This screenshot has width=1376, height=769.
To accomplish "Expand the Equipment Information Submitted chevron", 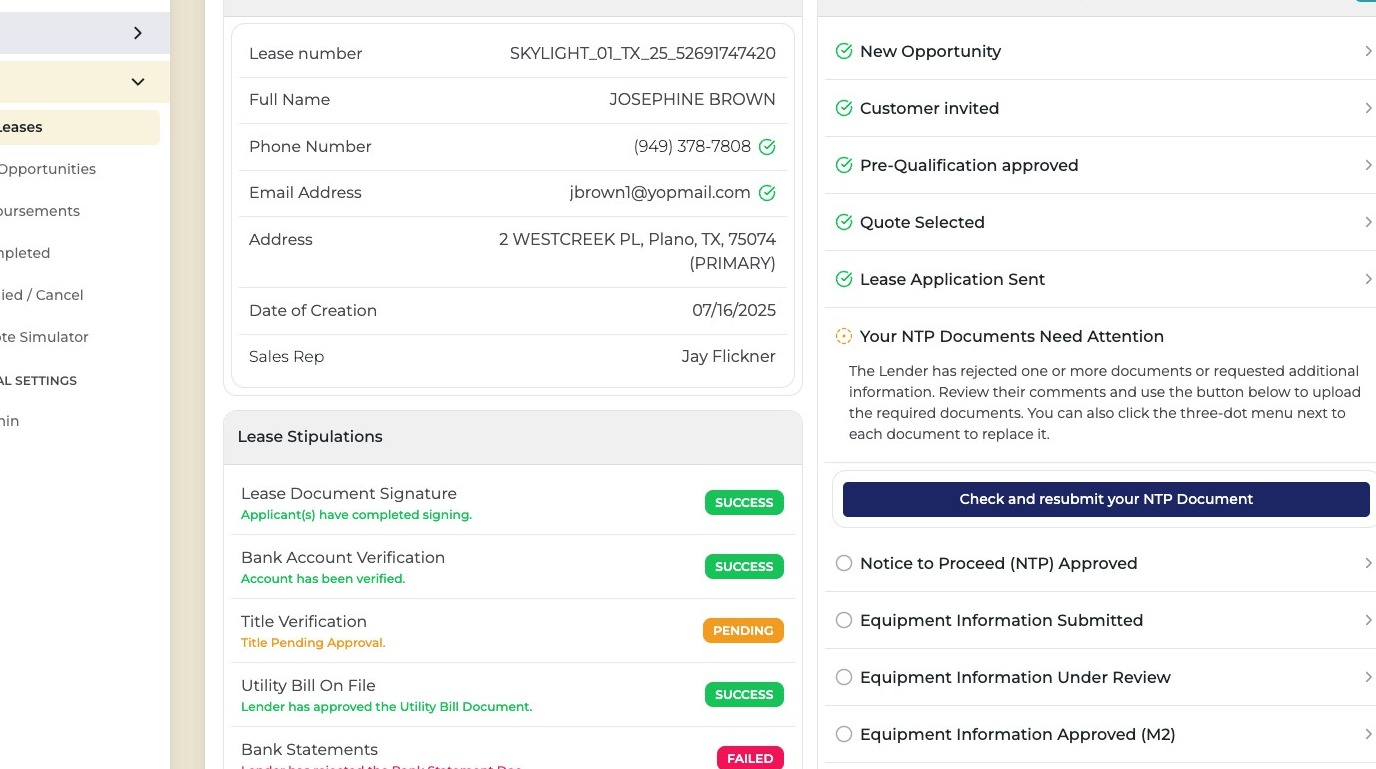I will point(1368,620).
